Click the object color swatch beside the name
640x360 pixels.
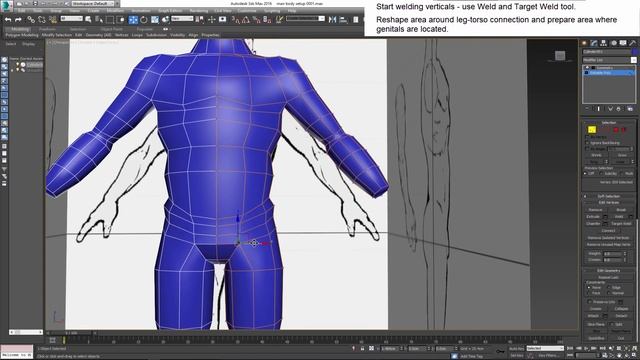pyautogui.click(x=634, y=52)
